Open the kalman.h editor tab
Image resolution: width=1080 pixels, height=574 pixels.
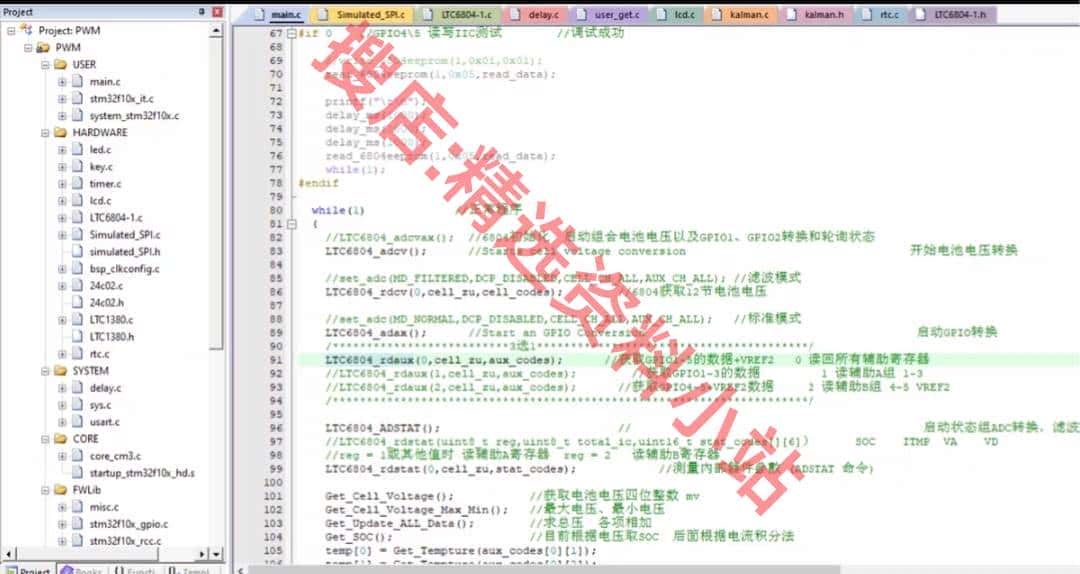point(817,14)
